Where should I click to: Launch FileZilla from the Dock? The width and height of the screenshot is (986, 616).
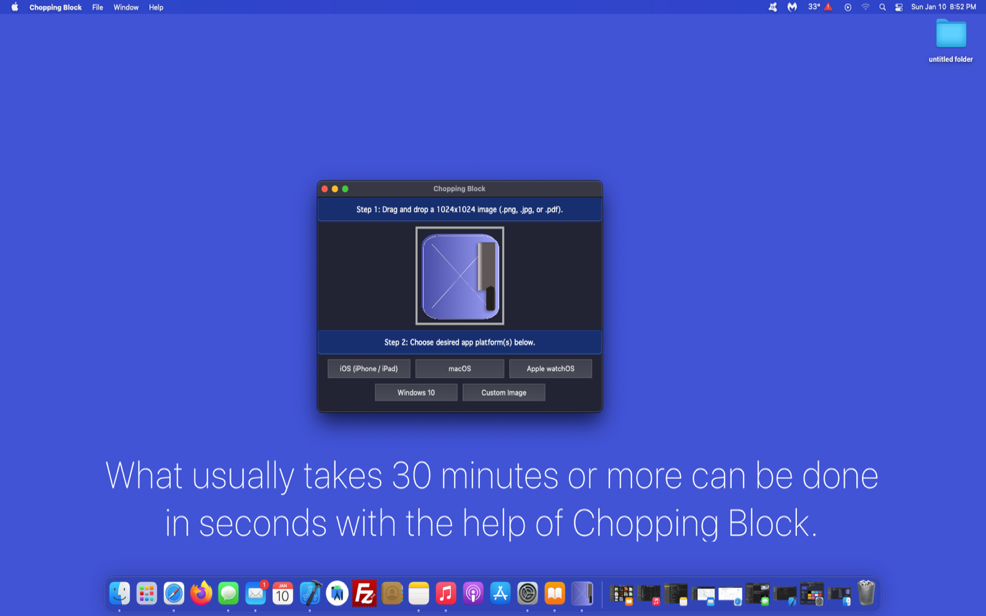(364, 593)
